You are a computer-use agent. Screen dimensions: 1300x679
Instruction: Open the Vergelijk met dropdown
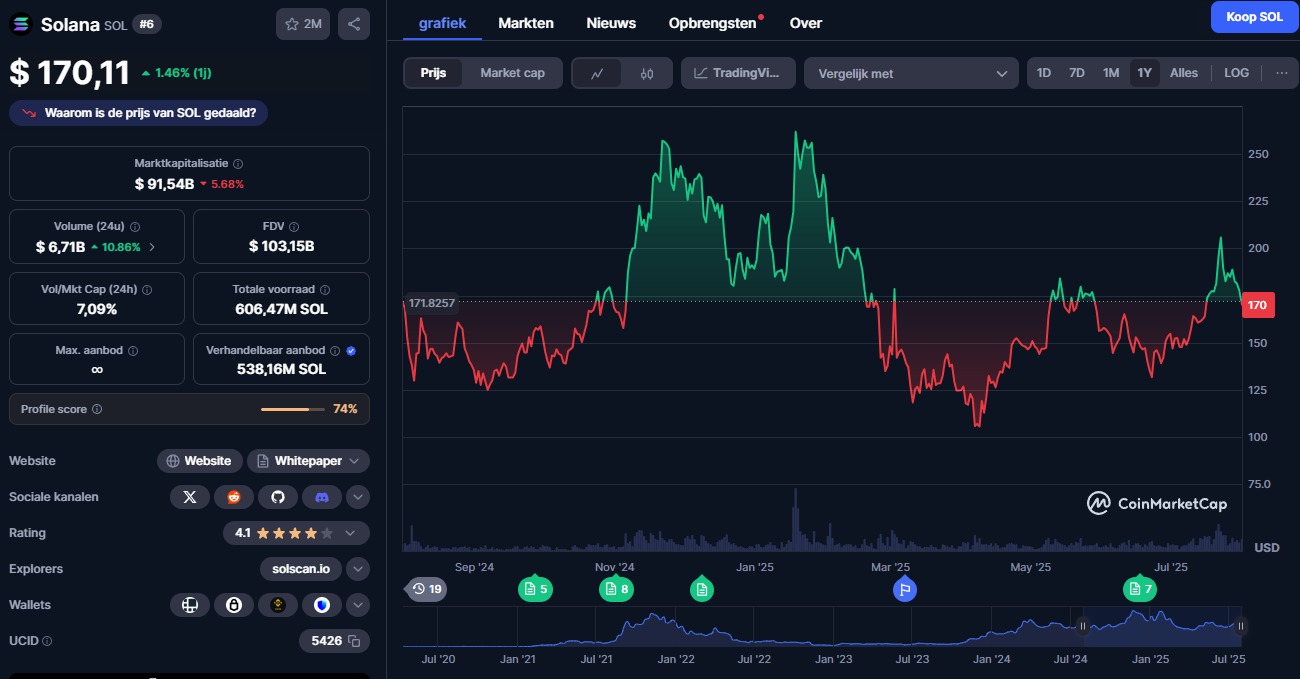(x=911, y=73)
